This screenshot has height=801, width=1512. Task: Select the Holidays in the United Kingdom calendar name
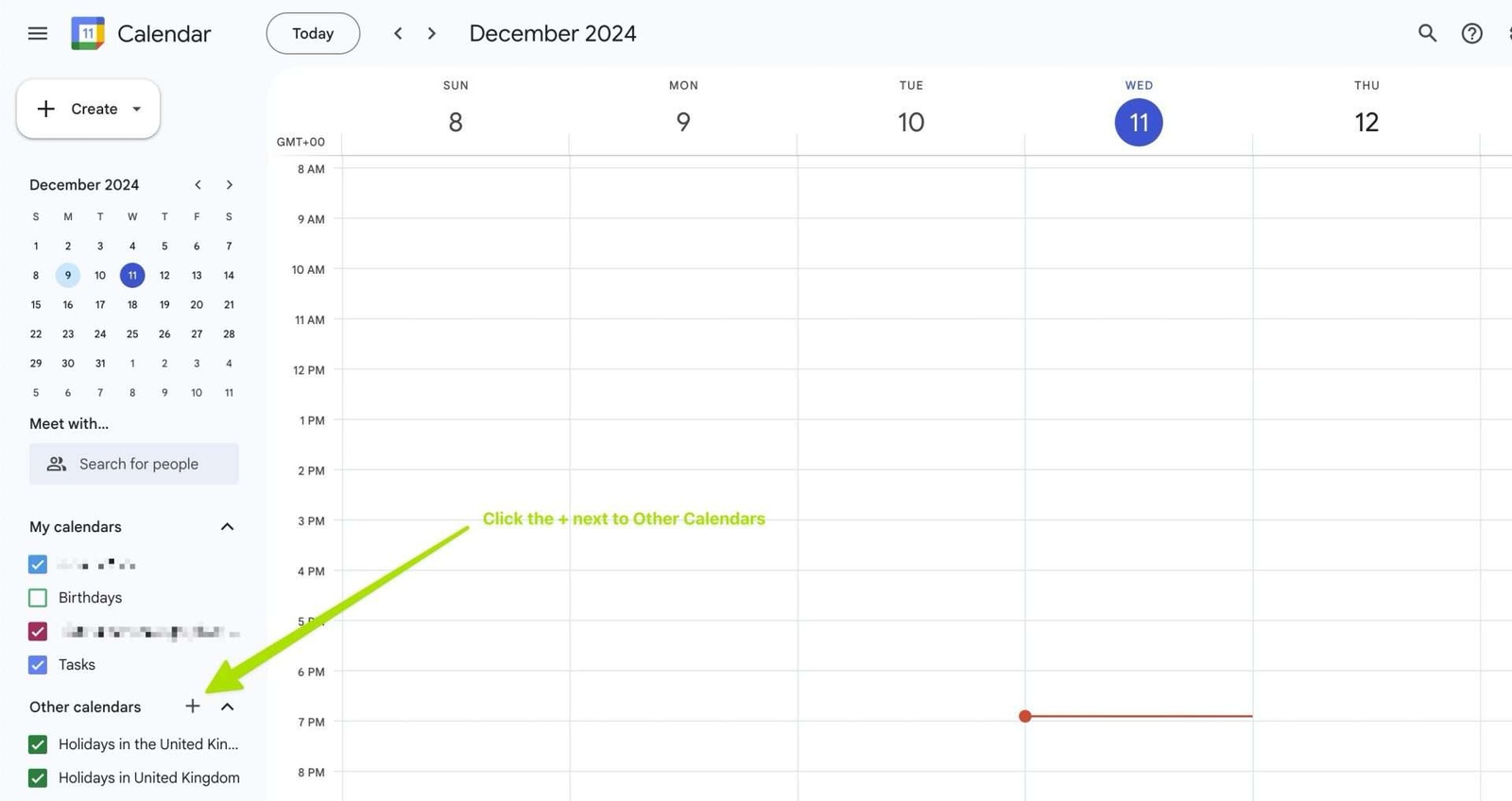point(146,744)
